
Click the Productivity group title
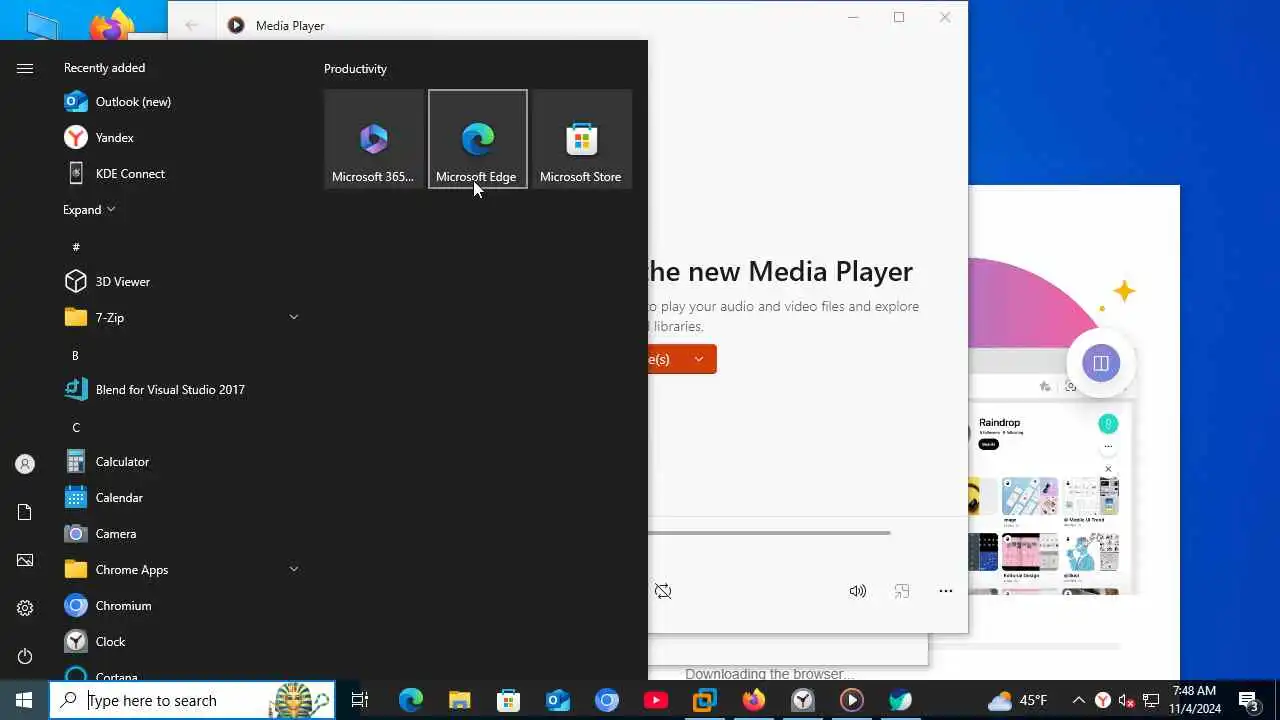[355, 69]
